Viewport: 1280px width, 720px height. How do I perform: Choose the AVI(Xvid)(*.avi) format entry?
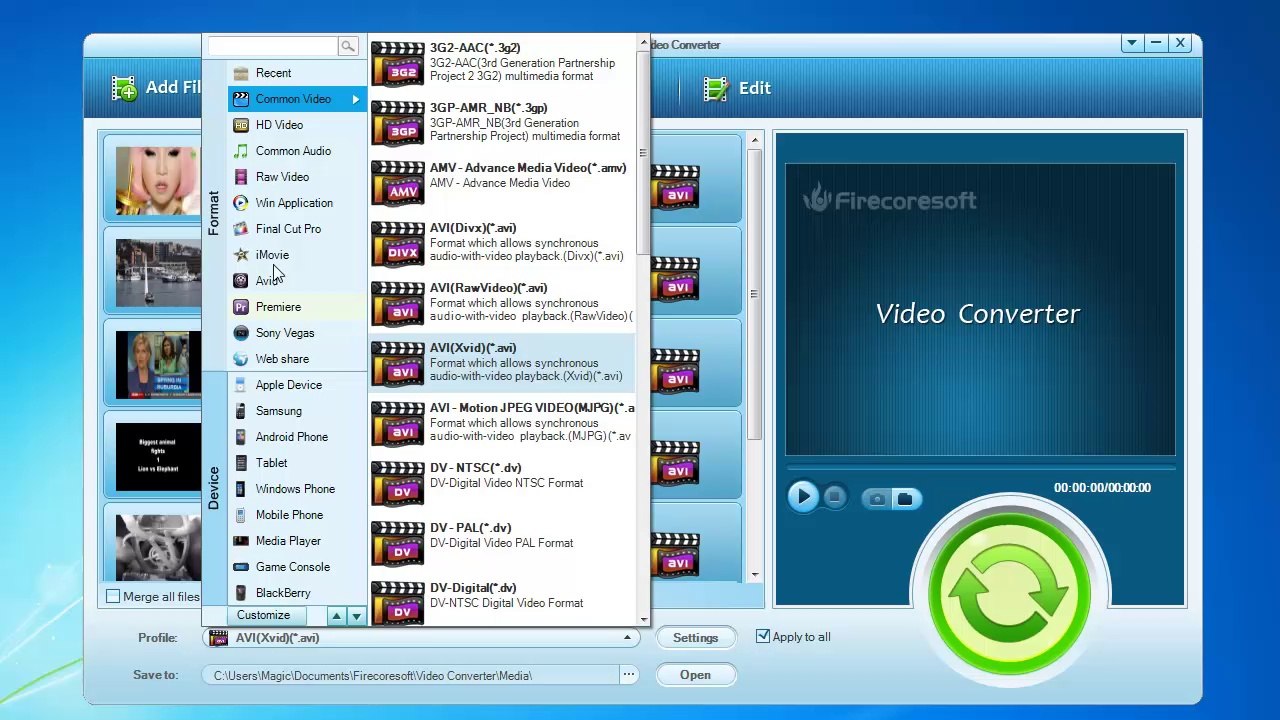(x=502, y=362)
